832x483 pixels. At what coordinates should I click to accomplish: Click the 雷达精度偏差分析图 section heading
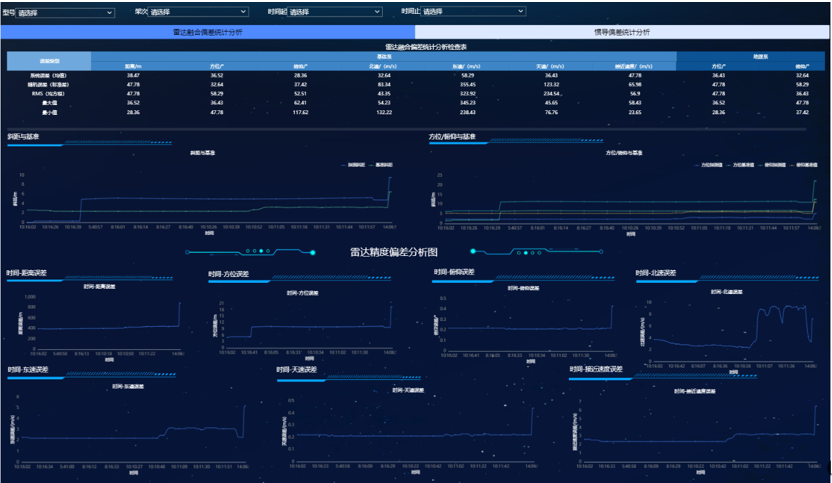tap(393, 253)
